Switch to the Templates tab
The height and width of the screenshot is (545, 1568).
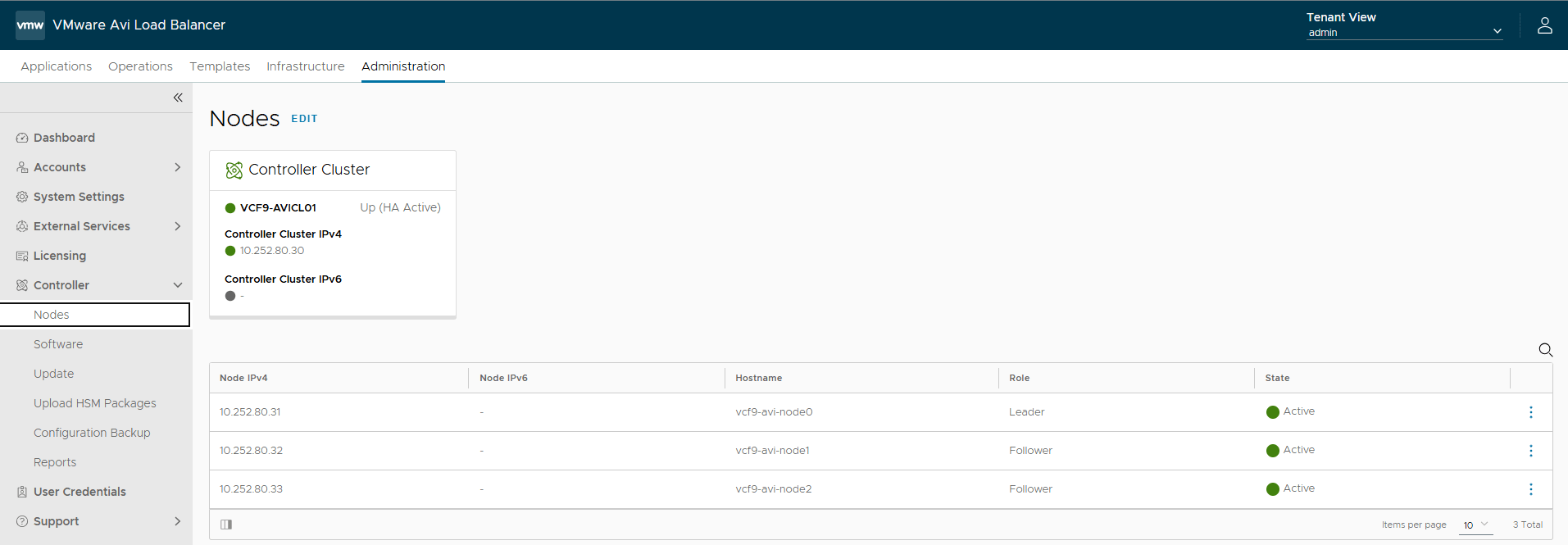click(220, 66)
